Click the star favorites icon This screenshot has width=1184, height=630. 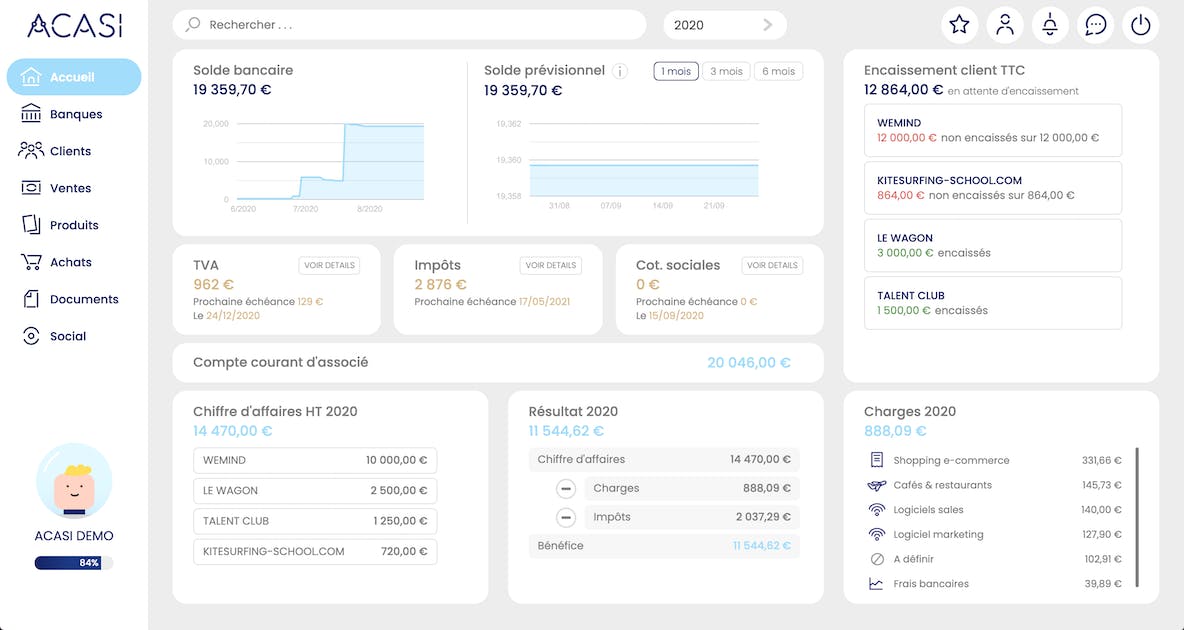pos(959,26)
